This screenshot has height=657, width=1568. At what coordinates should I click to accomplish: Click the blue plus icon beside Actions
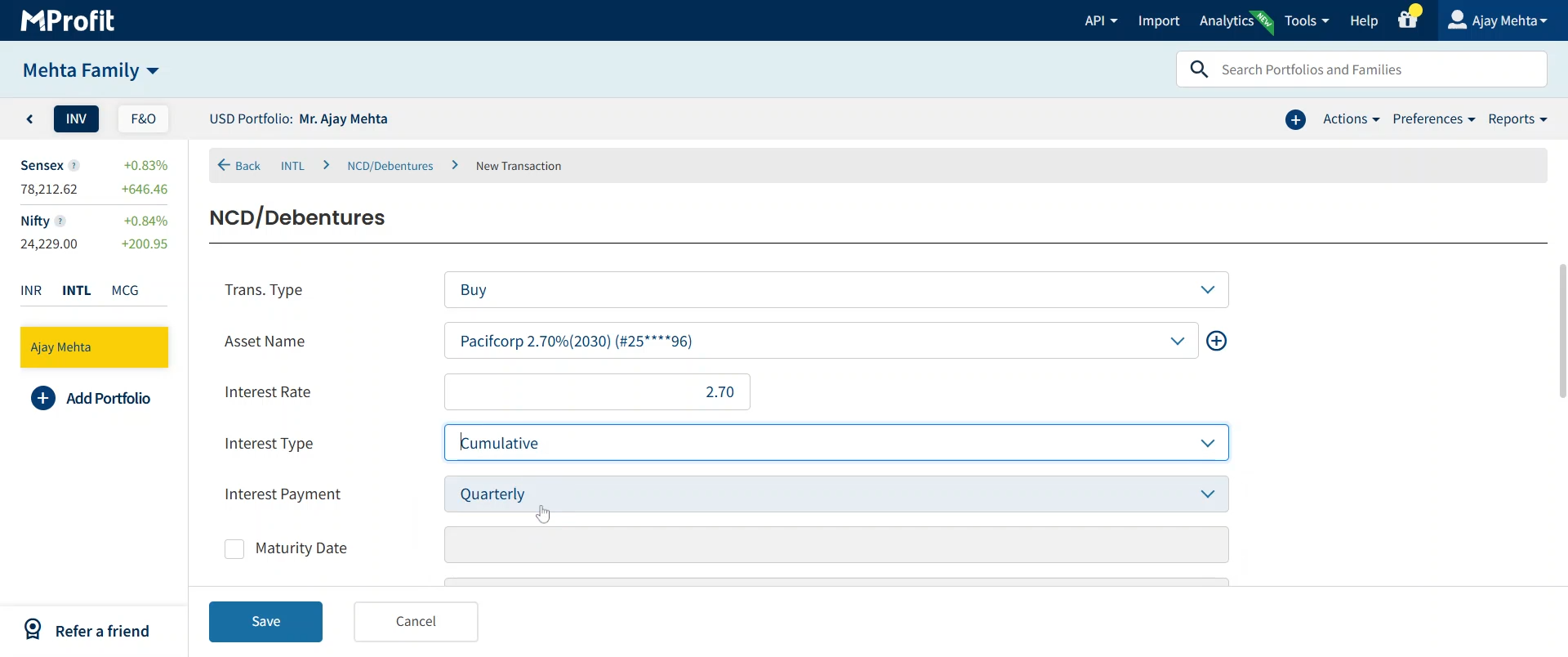pos(1295,120)
